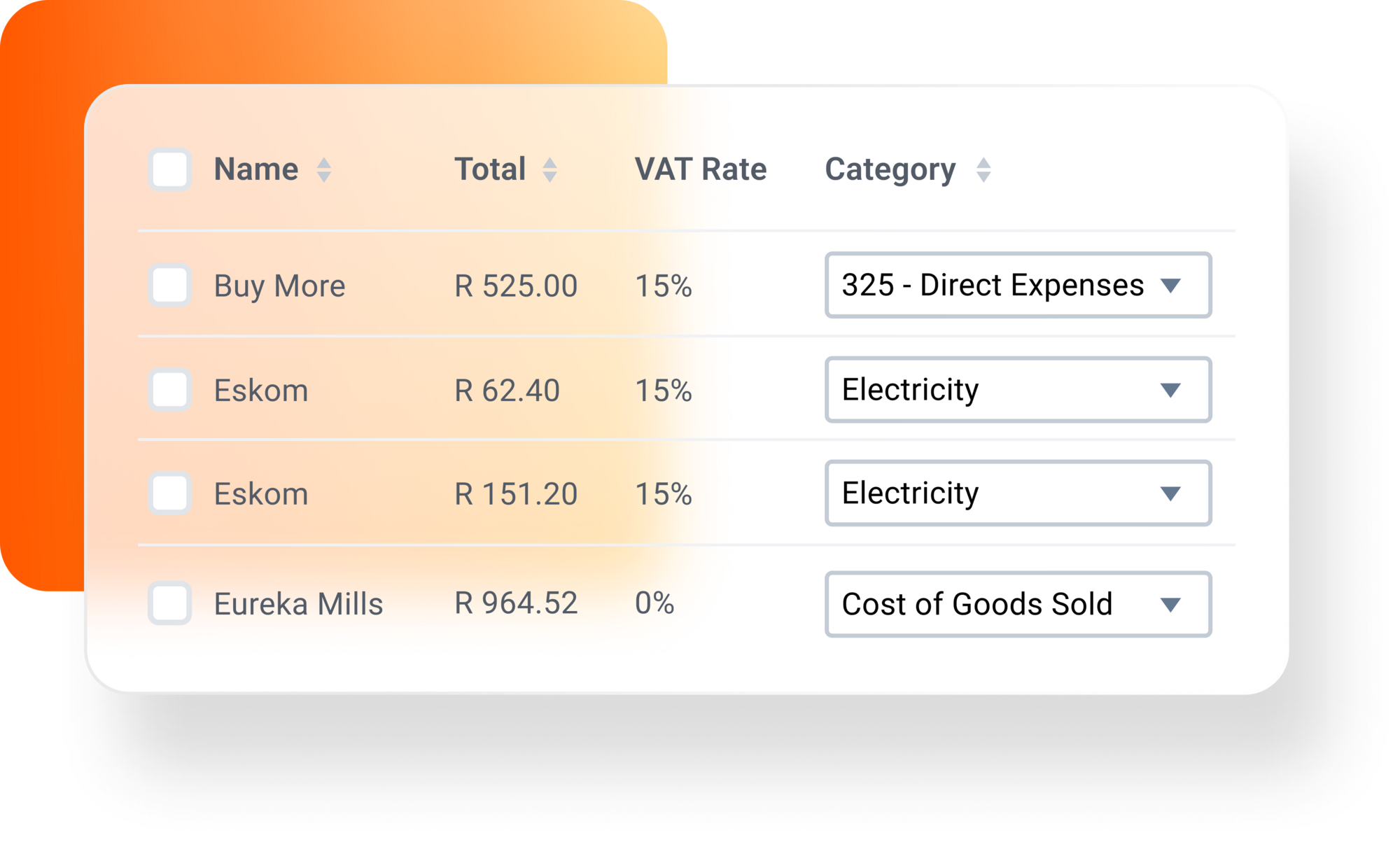Click the sort arrows beside Total
The width and height of the screenshot is (1400, 842).
550,169
